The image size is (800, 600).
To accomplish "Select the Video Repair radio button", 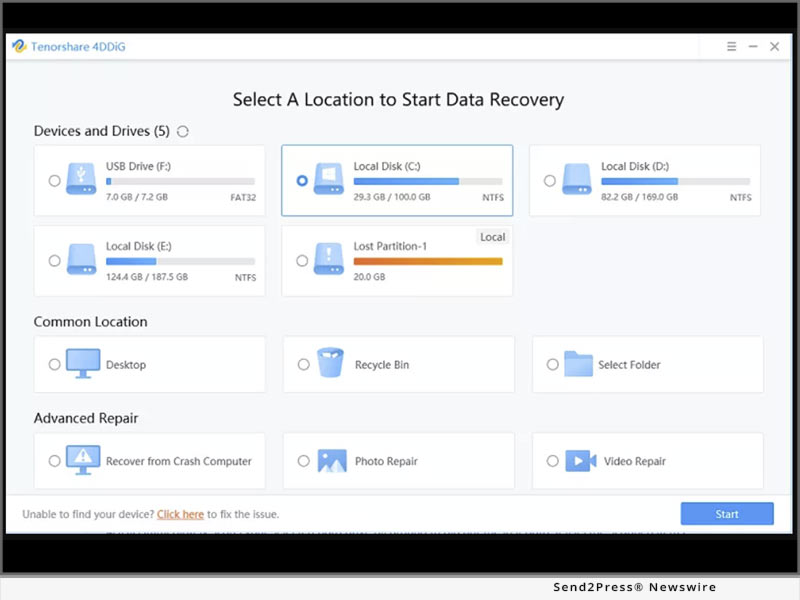I will click(x=553, y=461).
